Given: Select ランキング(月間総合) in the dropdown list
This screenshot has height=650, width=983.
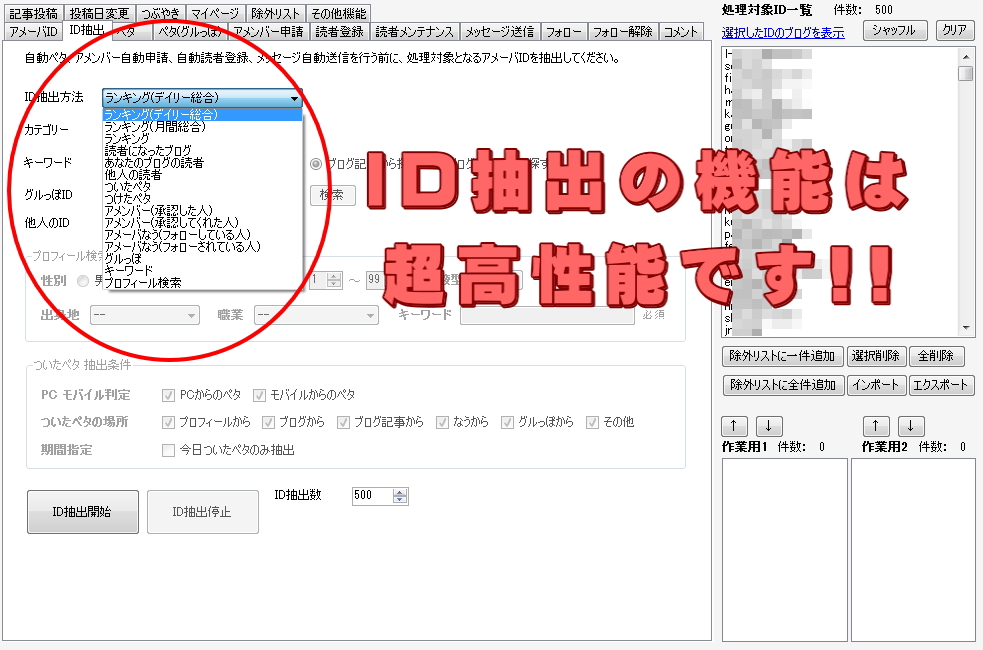Looking at the screenshot, I should click(155, 127).
